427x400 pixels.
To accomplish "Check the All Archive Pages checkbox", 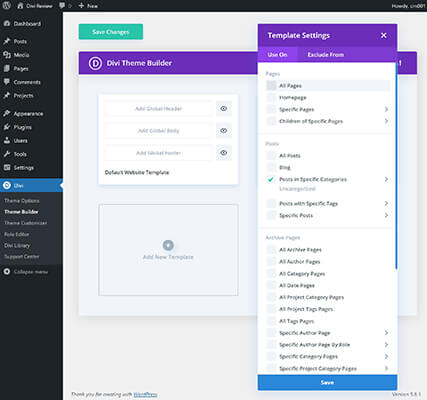I will point(271,250).
